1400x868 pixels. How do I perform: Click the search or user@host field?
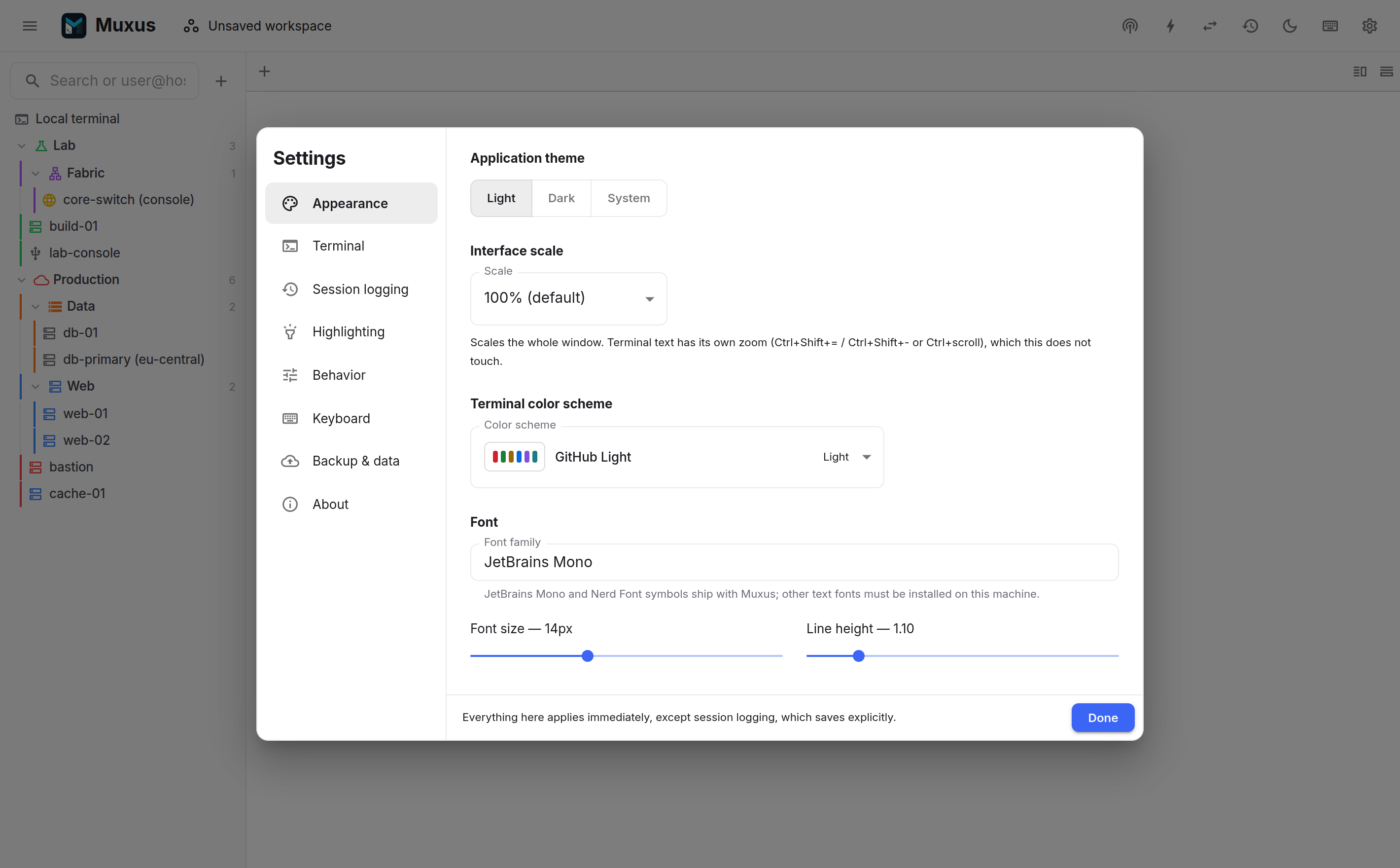click(105, 81)
